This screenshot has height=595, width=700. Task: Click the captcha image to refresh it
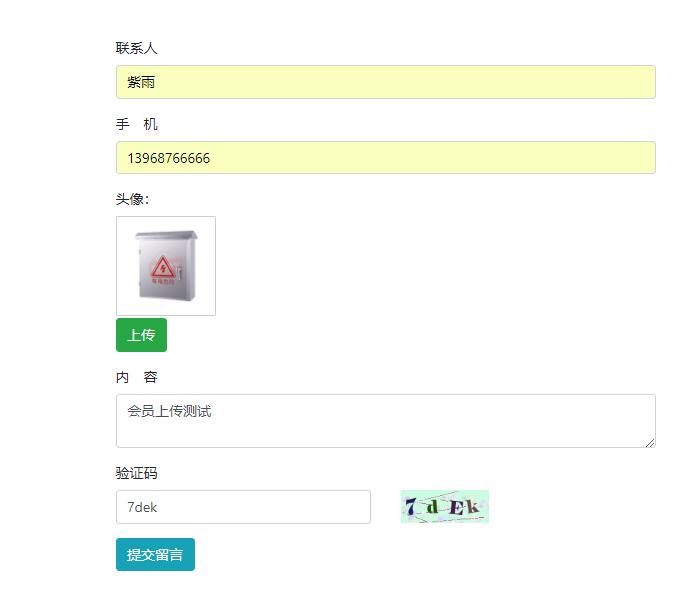[x=444, y=507]
